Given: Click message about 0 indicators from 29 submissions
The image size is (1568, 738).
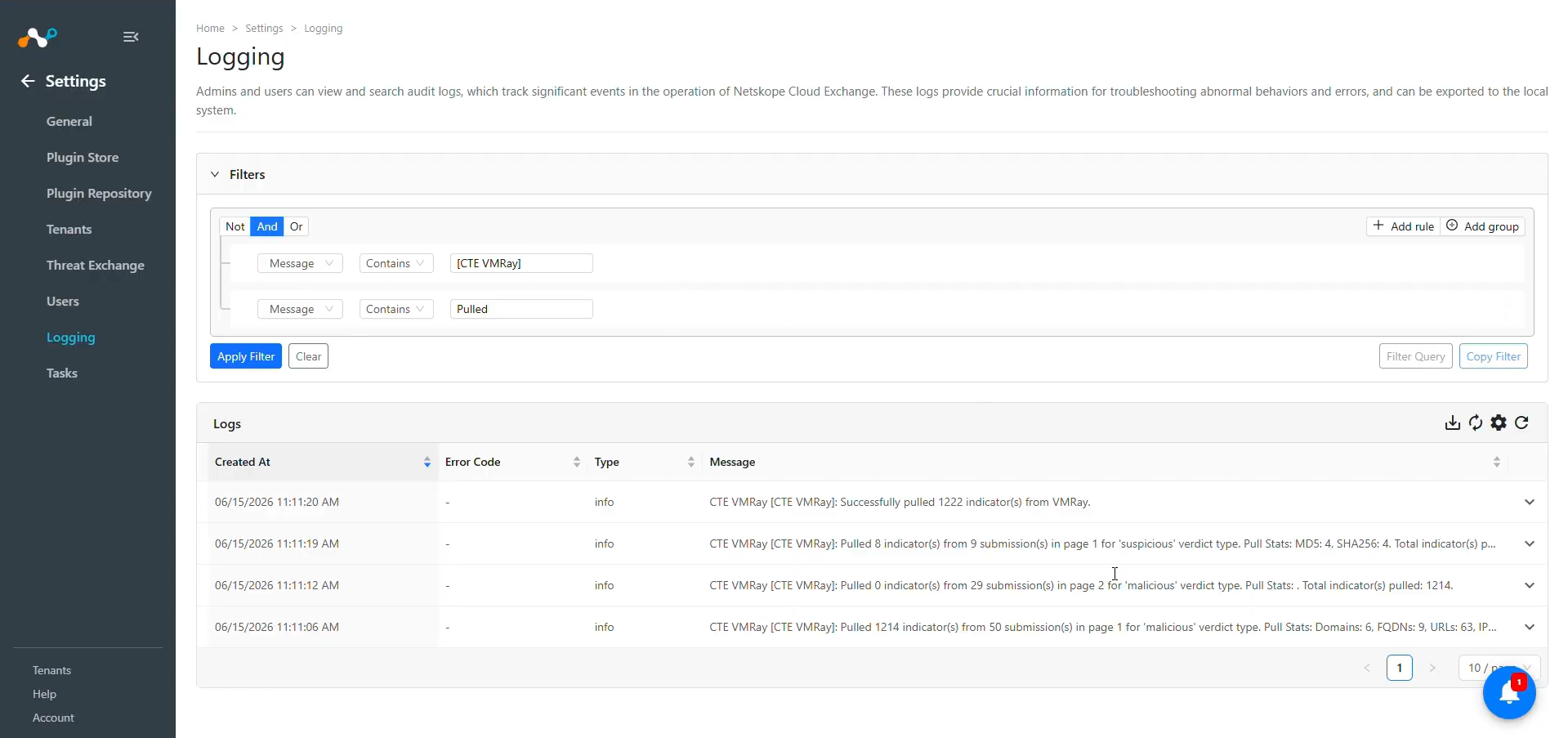Looking at the screenshot, I should pos(1082,585).
